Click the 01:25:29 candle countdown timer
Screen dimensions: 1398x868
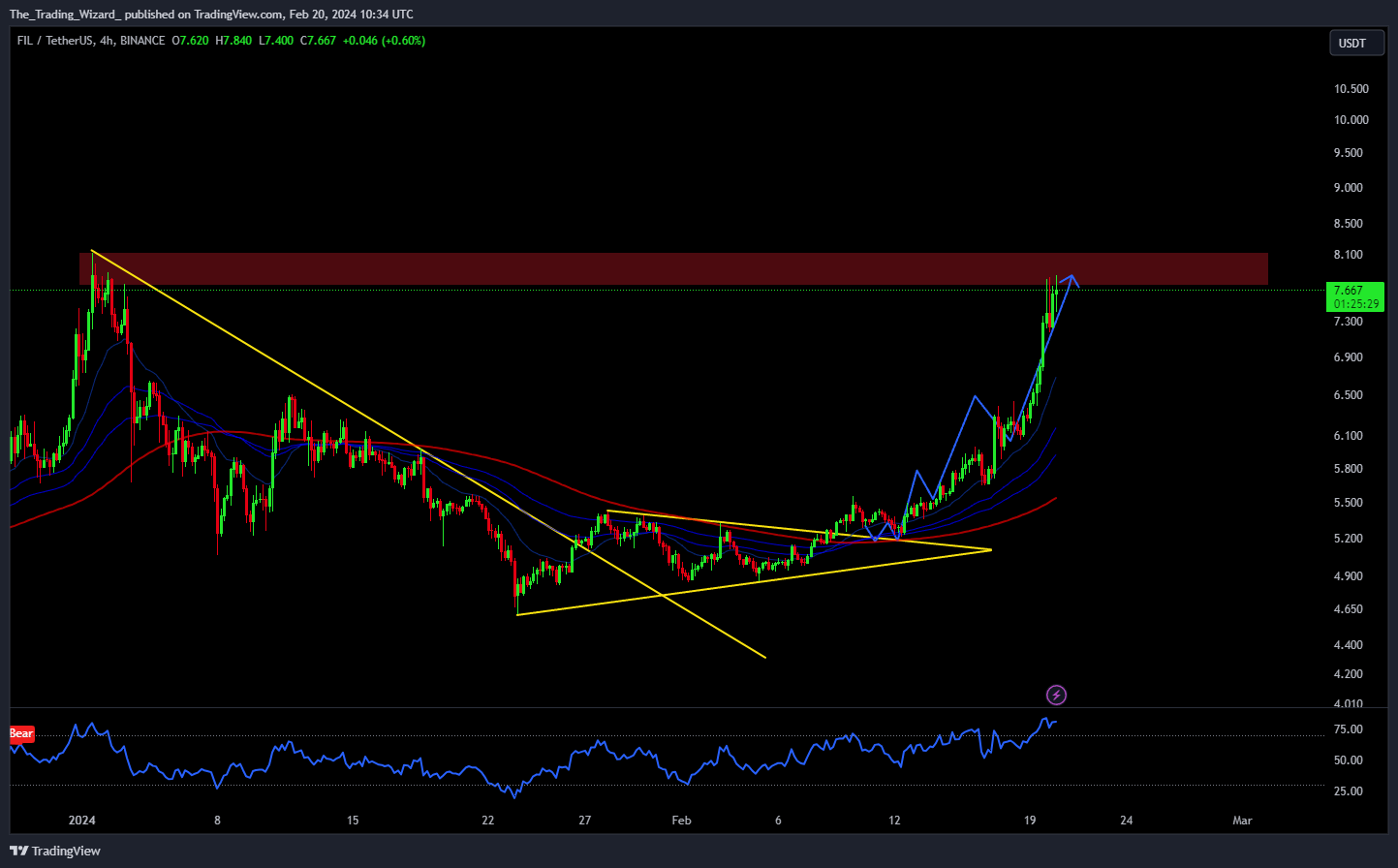point(1355,304)
